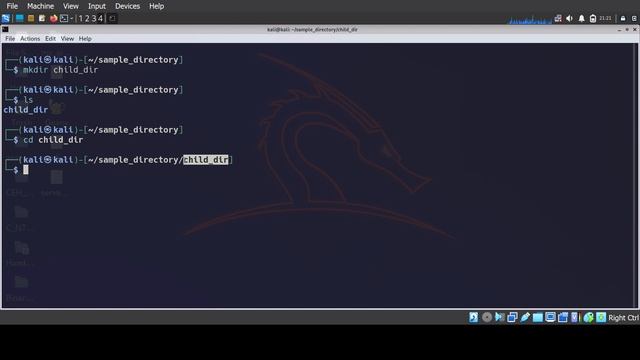640x360 pixels.
Task: Click the VirtualBox USB devices status icon
Action: coord(525,317)
